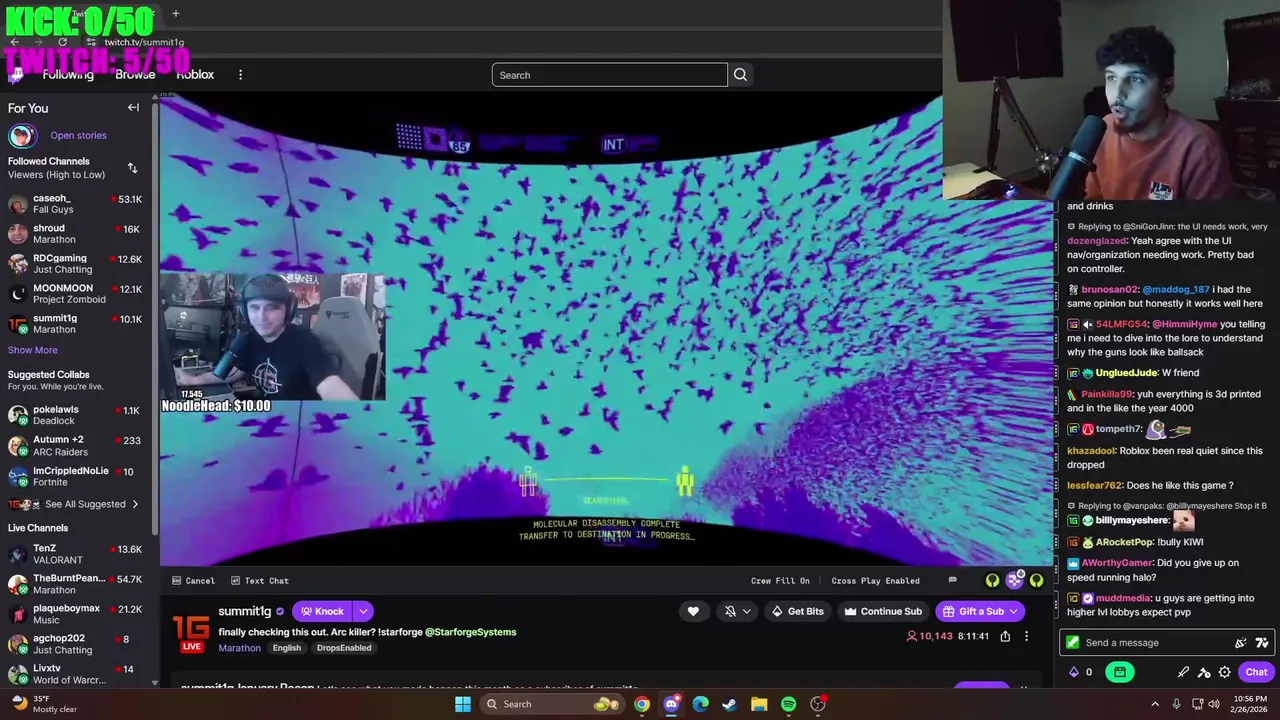Expand Show More followed channels
Image resolution: width=1280 pixels, height=720 pixels.
pos(33,350)
